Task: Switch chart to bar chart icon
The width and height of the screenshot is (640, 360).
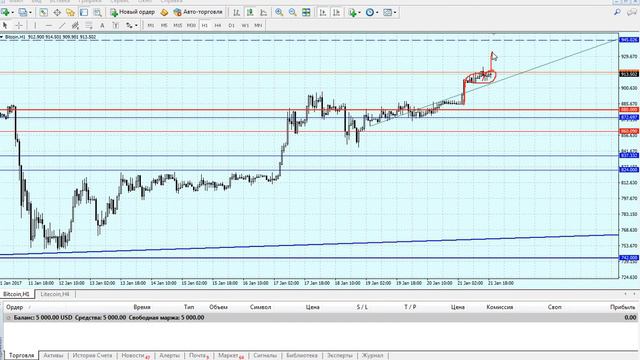Action: pyautogui.click(x=236, y=13)
